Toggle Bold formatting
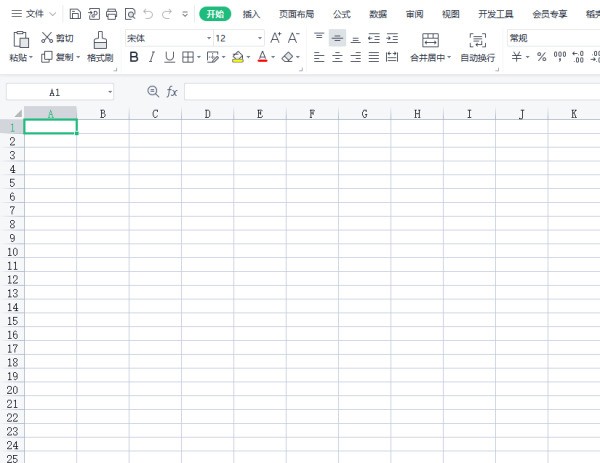Image resolution: width=600 pixels, height=463 pixels. tap(134, 57)
